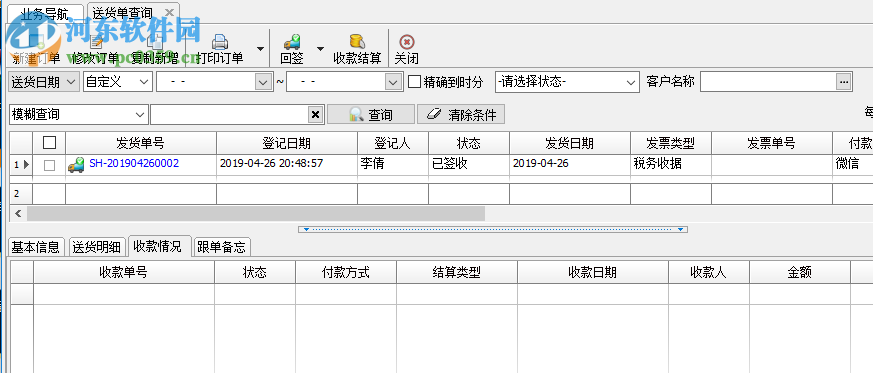
Task: Open the 请选择状态 dropdown
Action: pos(631,82)
